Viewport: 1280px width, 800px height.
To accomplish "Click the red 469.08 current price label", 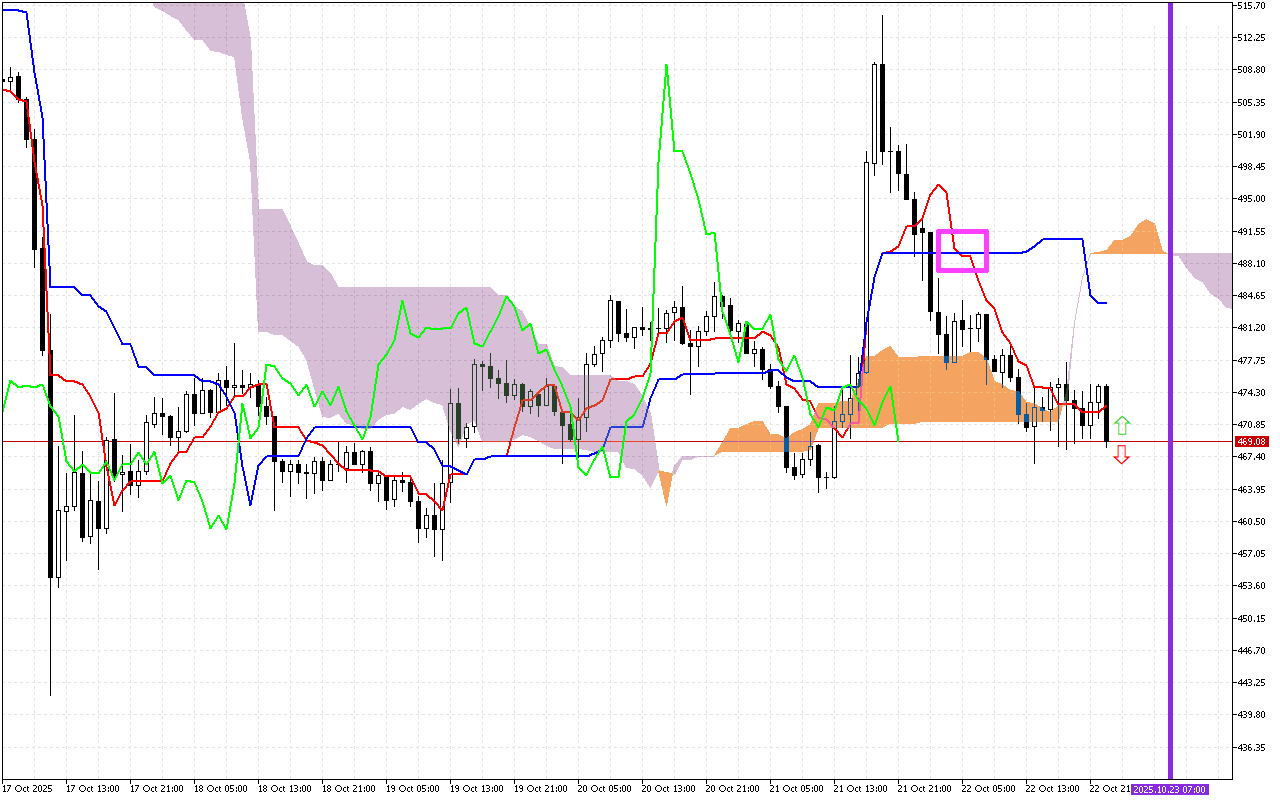I will tap(1251, 441).
